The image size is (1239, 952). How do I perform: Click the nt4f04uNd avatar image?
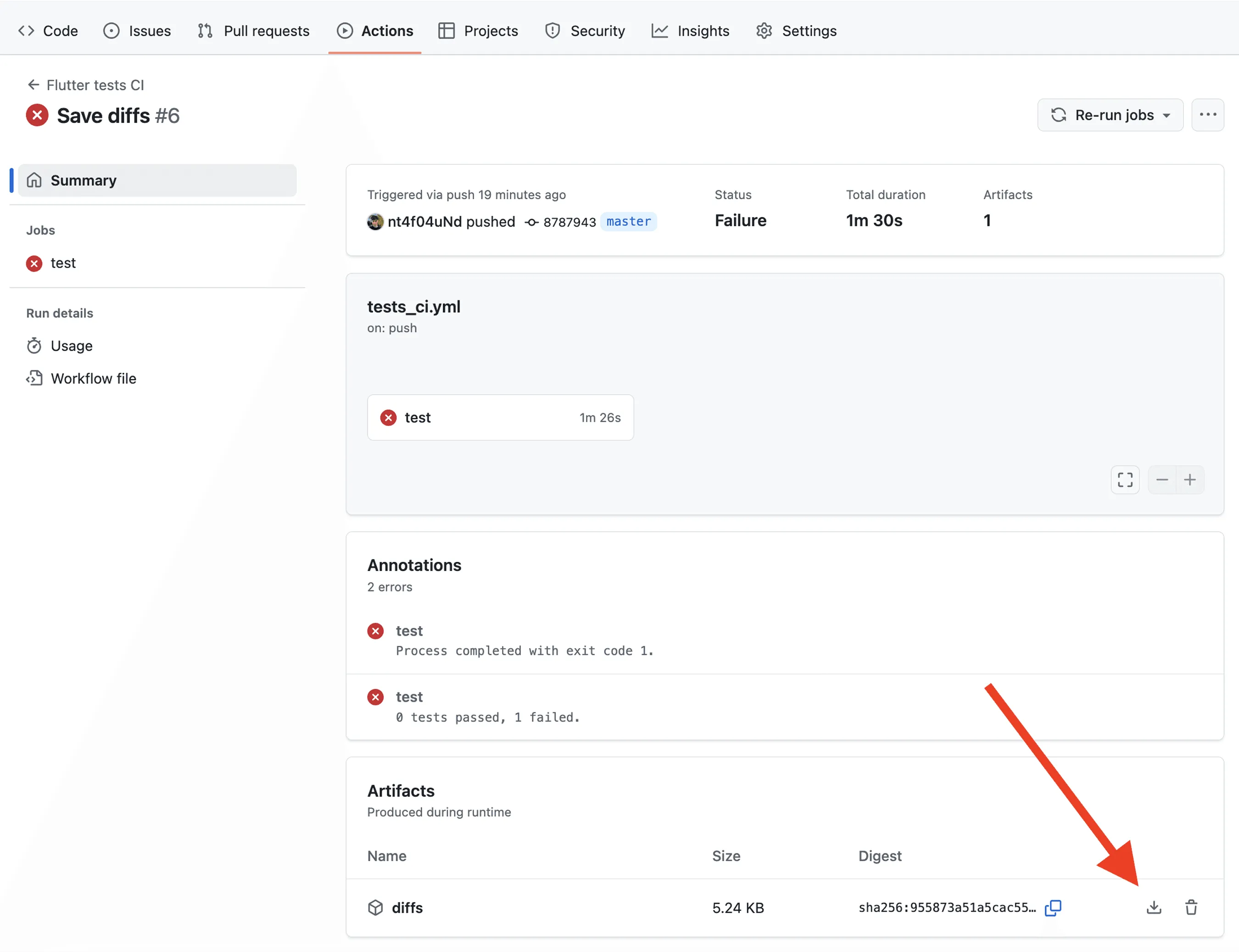375,222
